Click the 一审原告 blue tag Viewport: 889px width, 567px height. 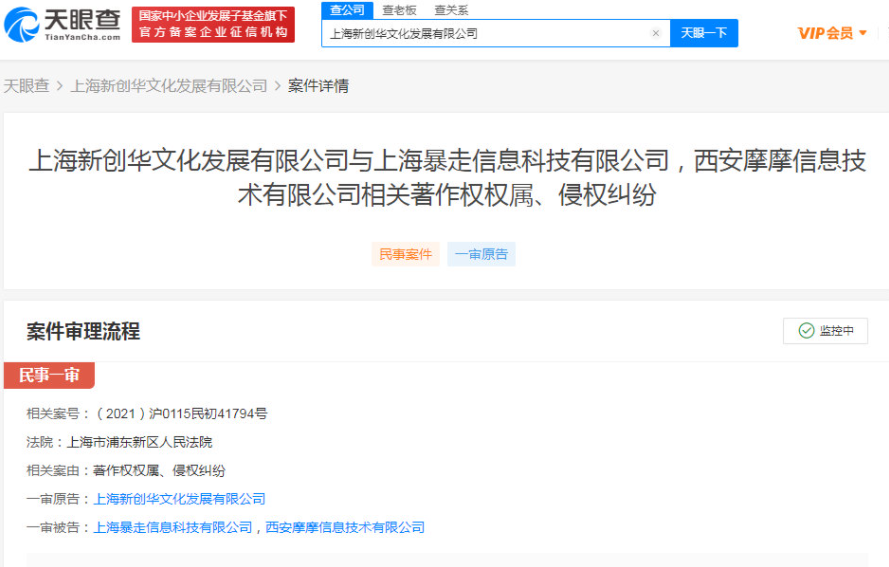481,255
